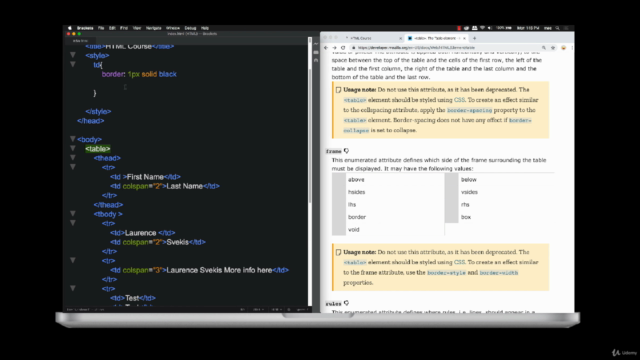Open the Navigate menu
This screenshot has width=640, height=360.
pyautogui.click(x=153, y=28)
